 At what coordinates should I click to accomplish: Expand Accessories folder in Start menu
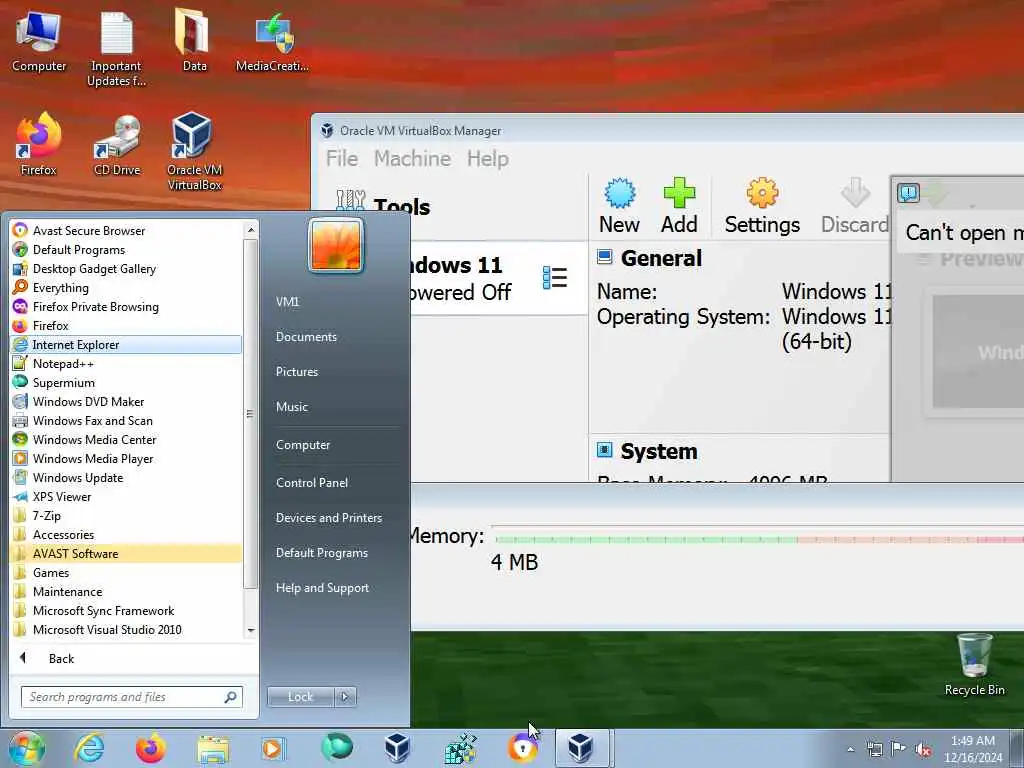125,535
